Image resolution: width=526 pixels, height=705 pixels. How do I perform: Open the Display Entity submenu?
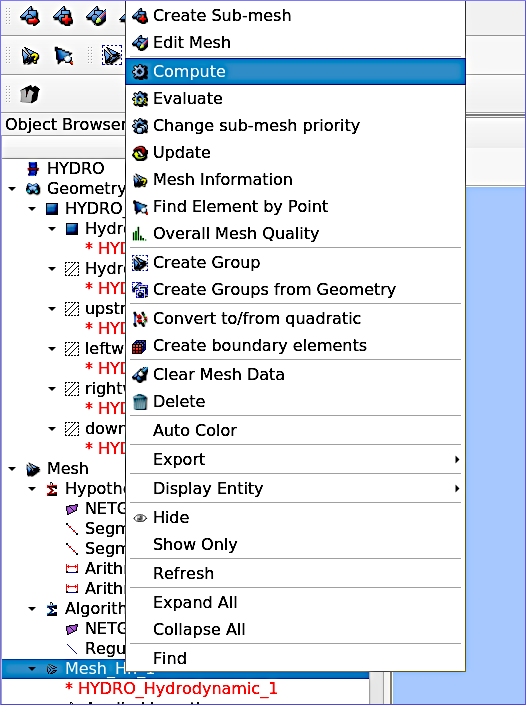[295, 488]
